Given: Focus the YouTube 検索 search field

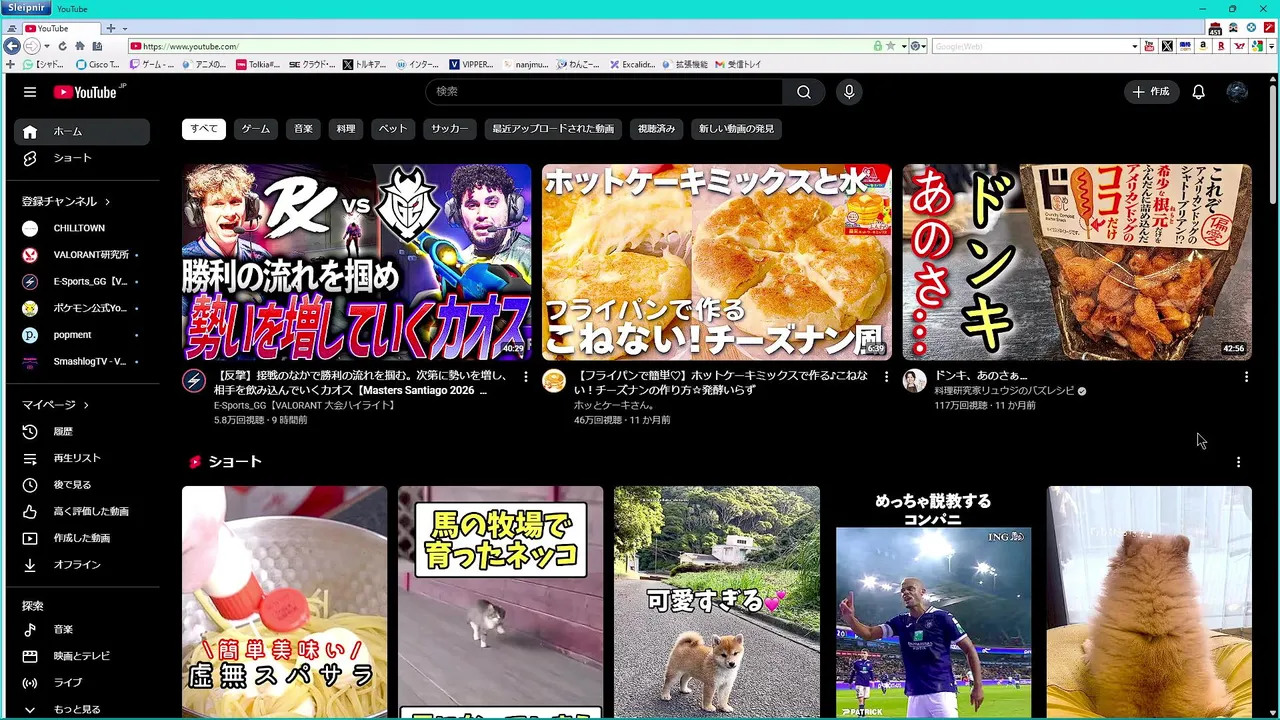Looking at the screenshot, I should [x=604, y=92].
